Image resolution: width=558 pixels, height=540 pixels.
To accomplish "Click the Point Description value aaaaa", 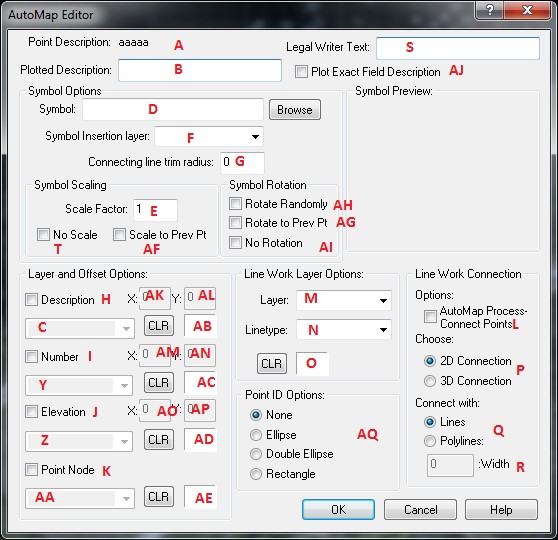I will tap(133, 42).
